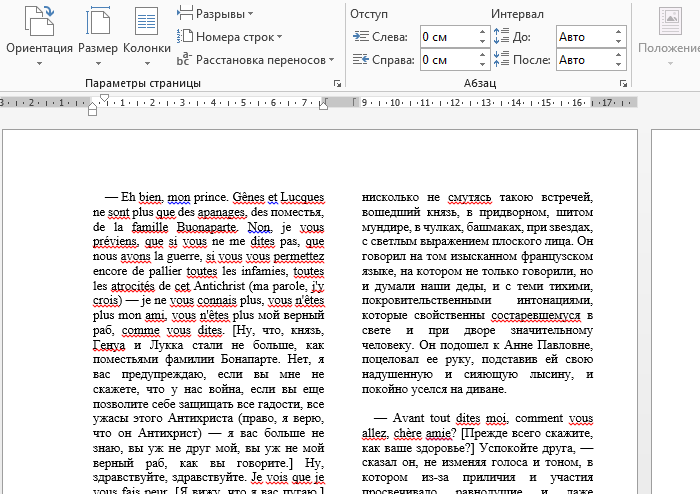This screenshot has height=494, width=700.
Task: Increase the После spacing after value
Action: click(618, 55)
